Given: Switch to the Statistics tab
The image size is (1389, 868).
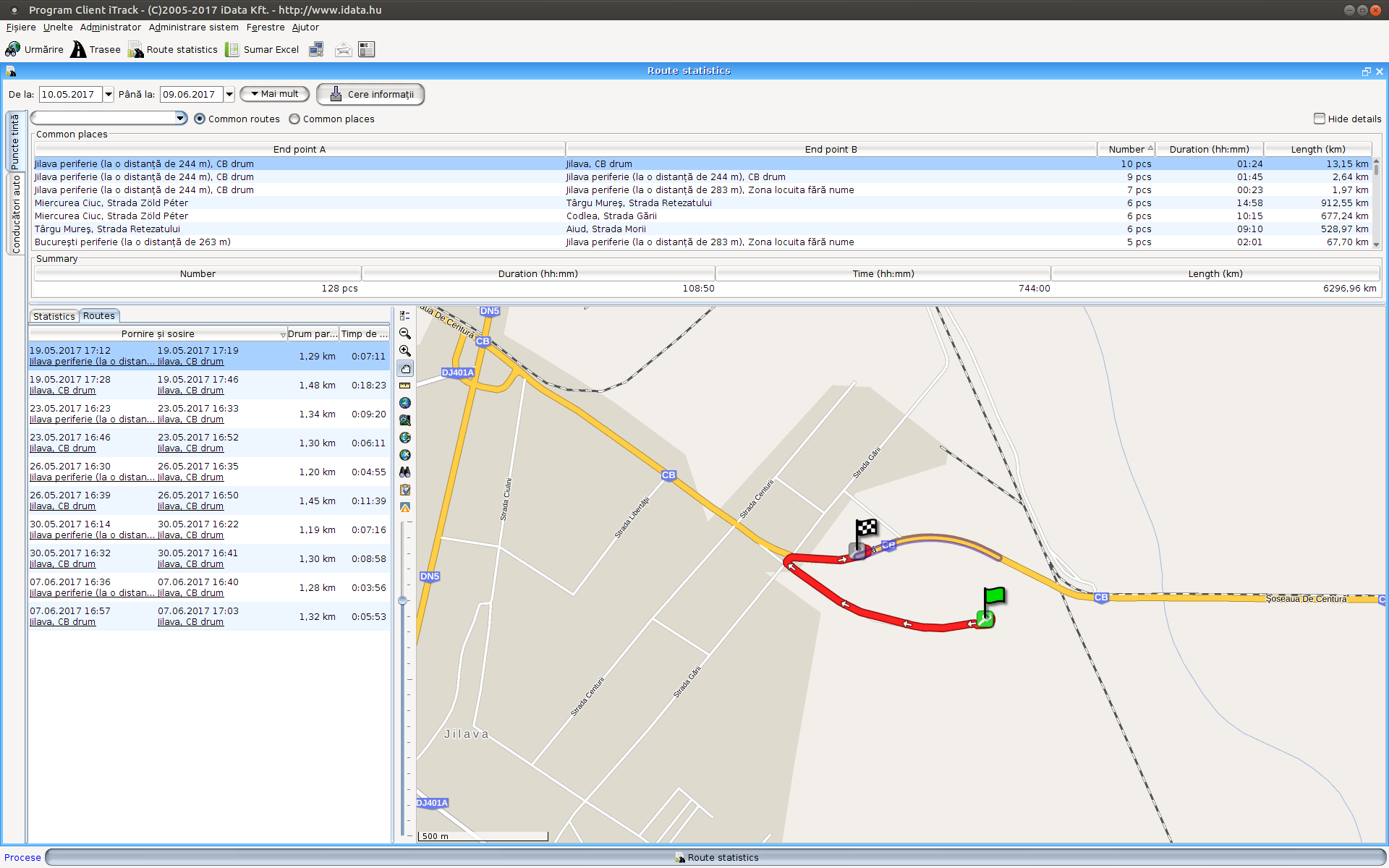Looking at the screenshot, I should pyautogui.click(x=54, y=316).
